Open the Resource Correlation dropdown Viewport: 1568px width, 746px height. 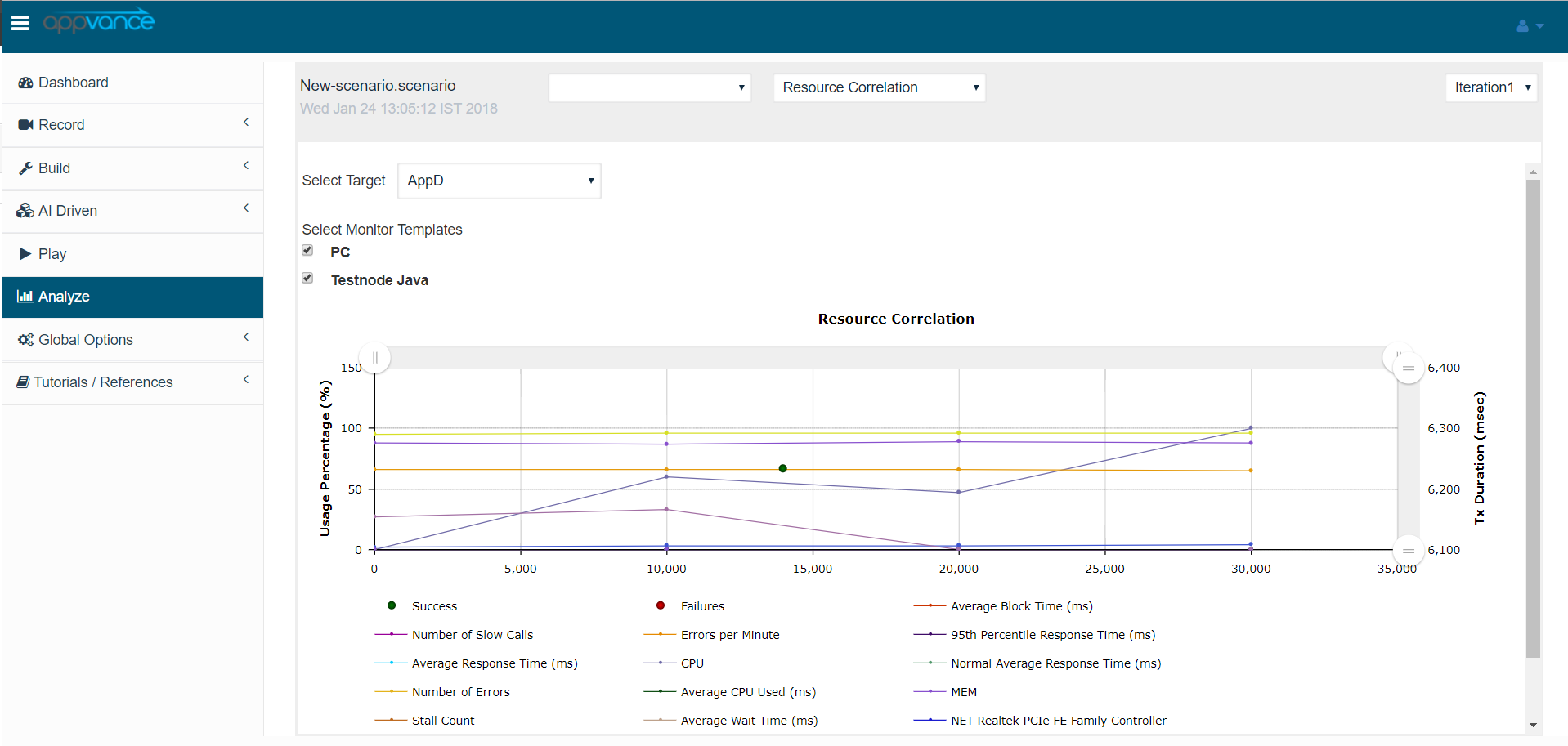(x=879, y=87)
